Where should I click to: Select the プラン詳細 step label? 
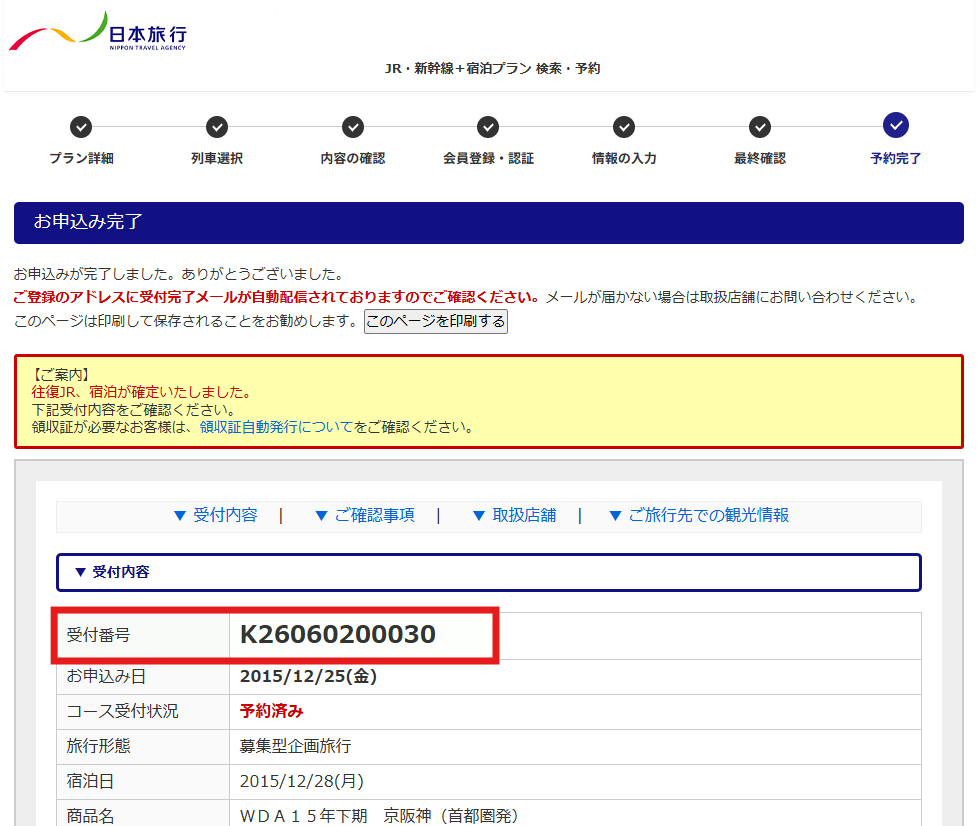point(81,159)
